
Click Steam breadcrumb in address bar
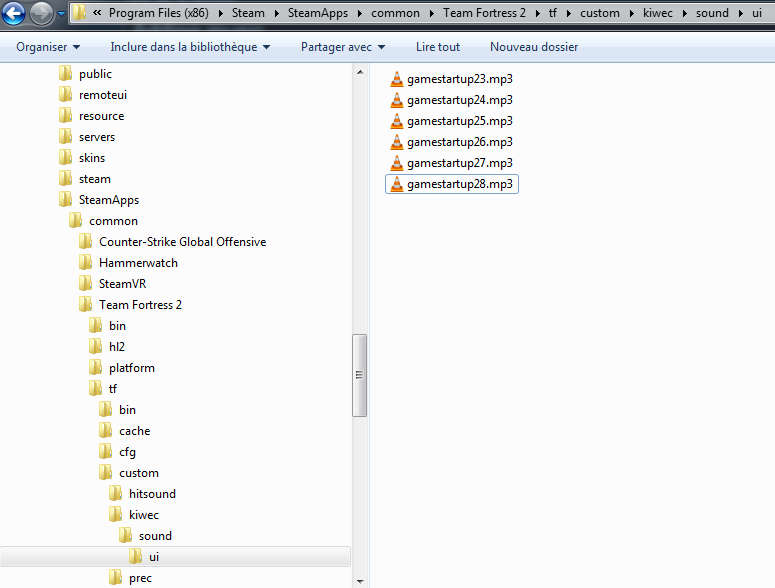(248, 13)
